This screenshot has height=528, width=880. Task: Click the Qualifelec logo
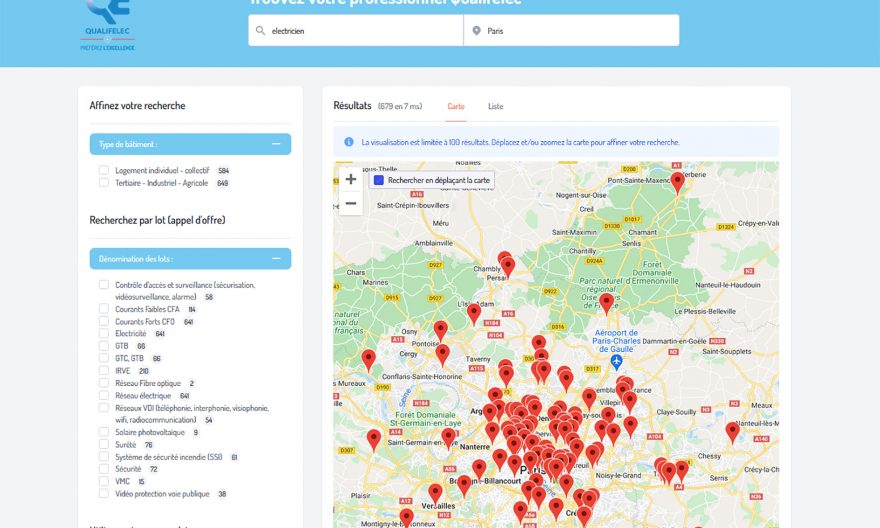pos(109,25)
